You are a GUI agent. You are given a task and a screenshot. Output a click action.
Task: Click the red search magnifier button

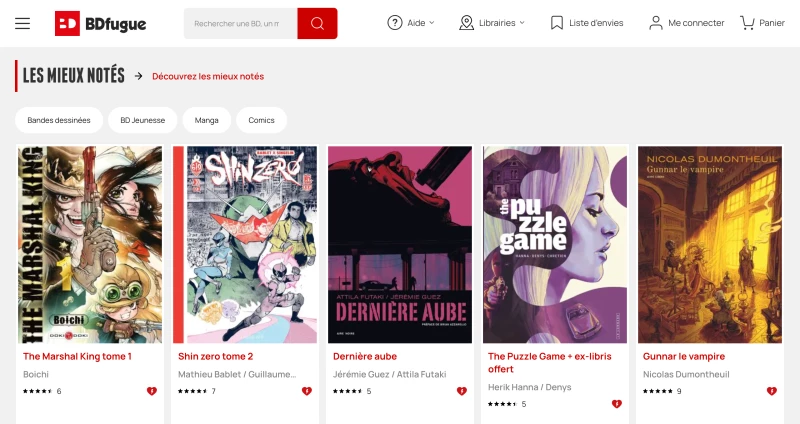(317, 23)
